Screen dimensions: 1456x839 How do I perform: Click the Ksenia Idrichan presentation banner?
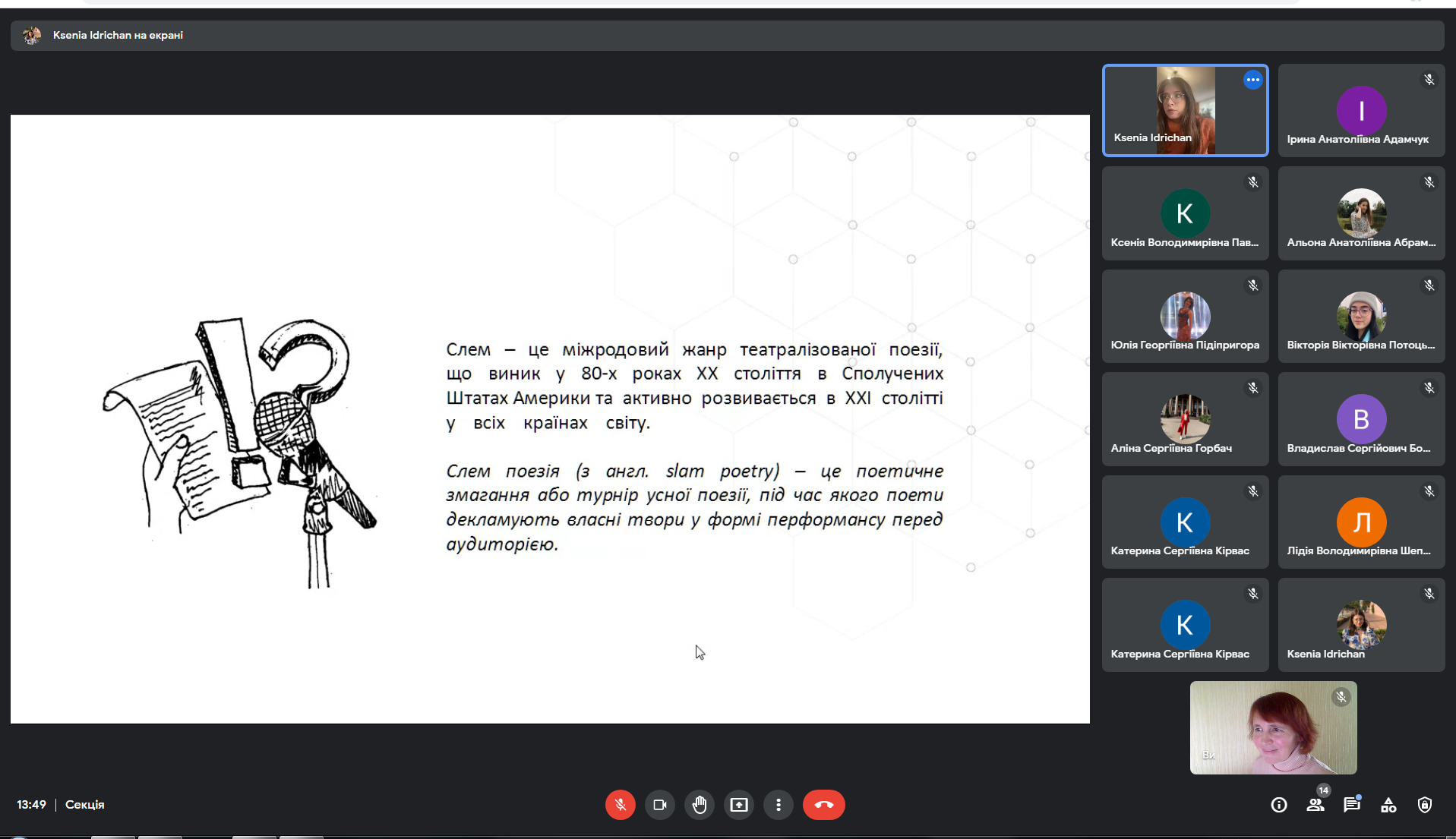click(118, 35)
